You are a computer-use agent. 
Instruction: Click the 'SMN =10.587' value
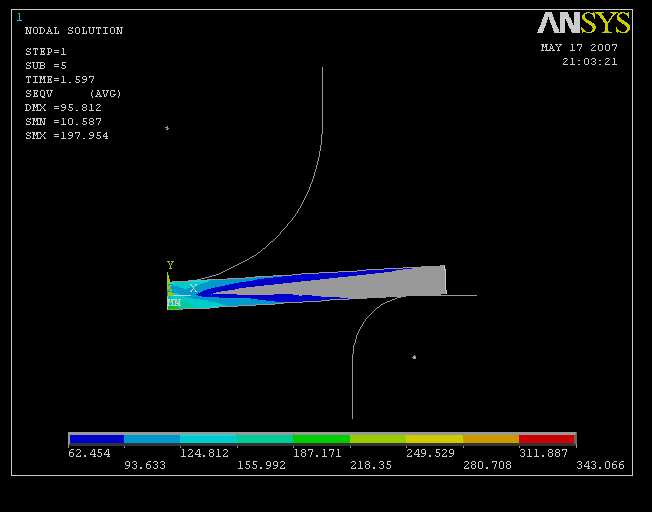[63, 122]
